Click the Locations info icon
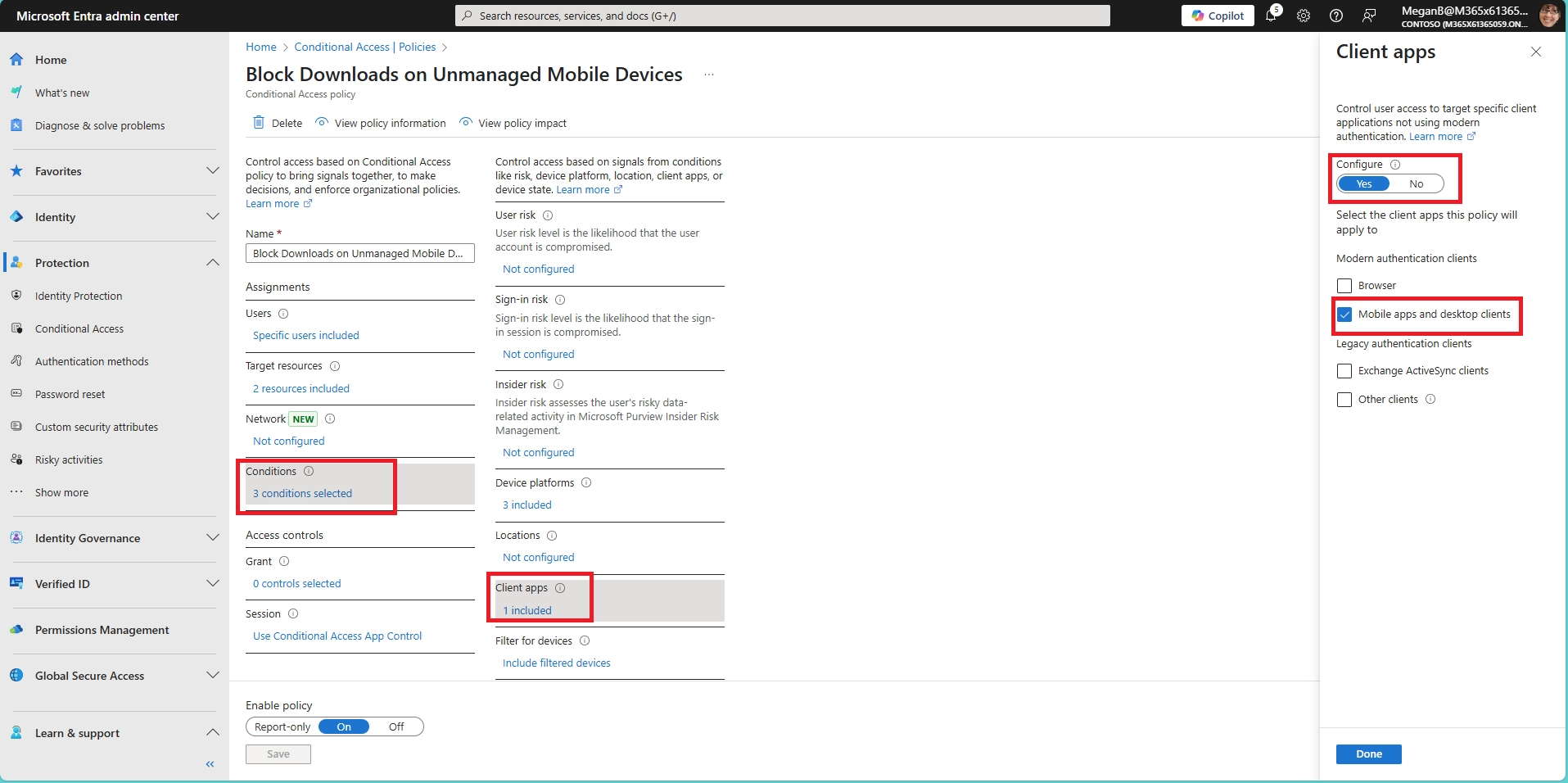The image size is (1568, 783). pos(552,536)
